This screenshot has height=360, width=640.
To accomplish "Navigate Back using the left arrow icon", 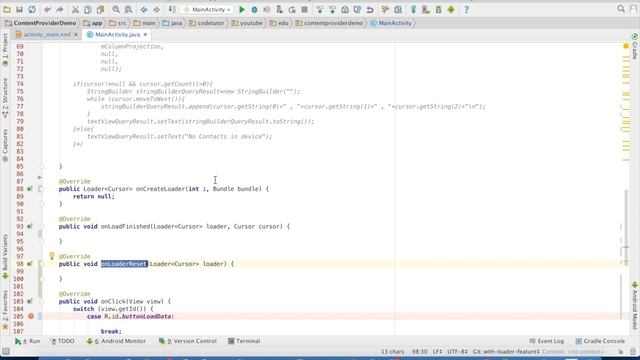I will pos(144,9).
